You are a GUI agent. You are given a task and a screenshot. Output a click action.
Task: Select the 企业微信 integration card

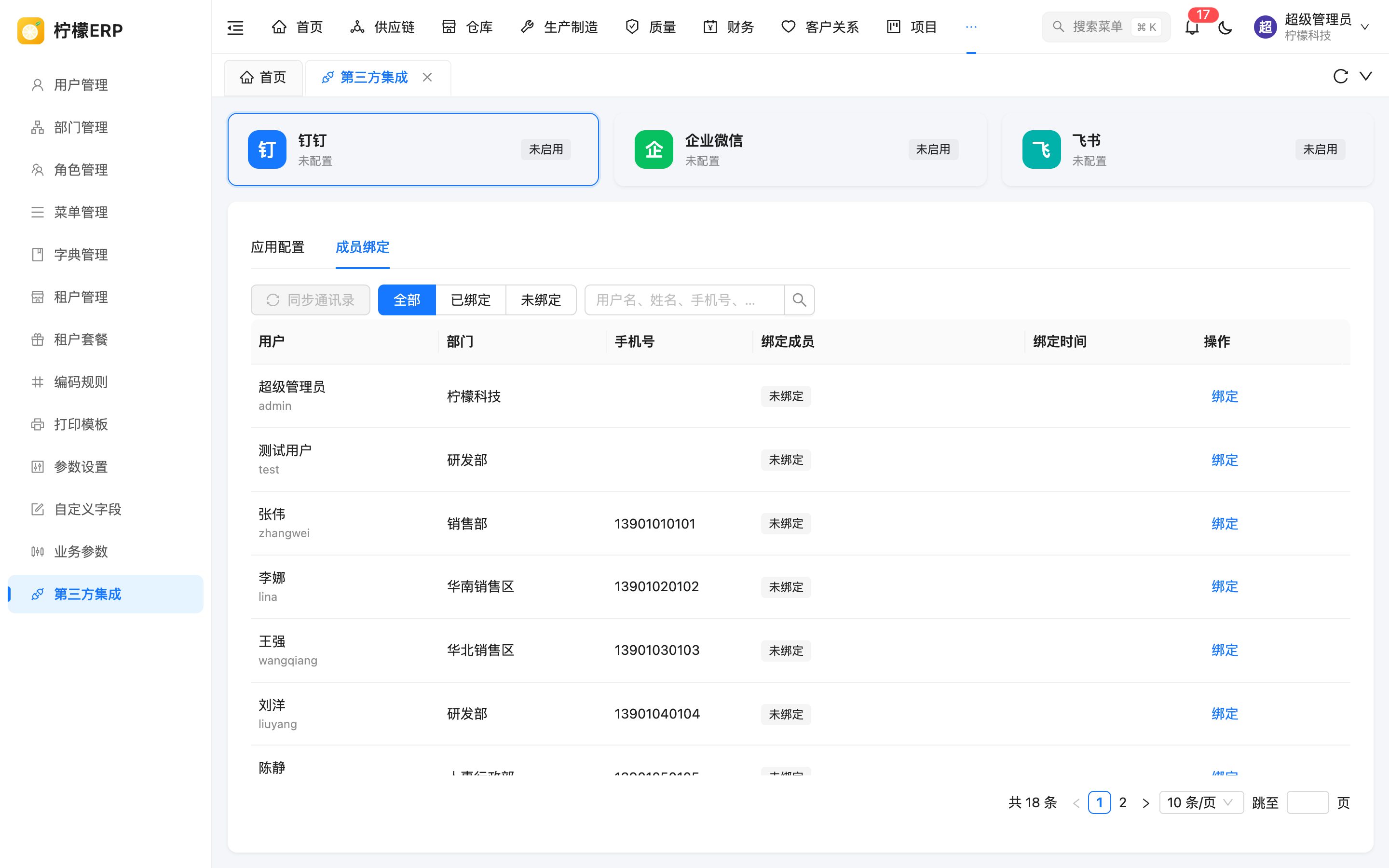tap(800, 149)
